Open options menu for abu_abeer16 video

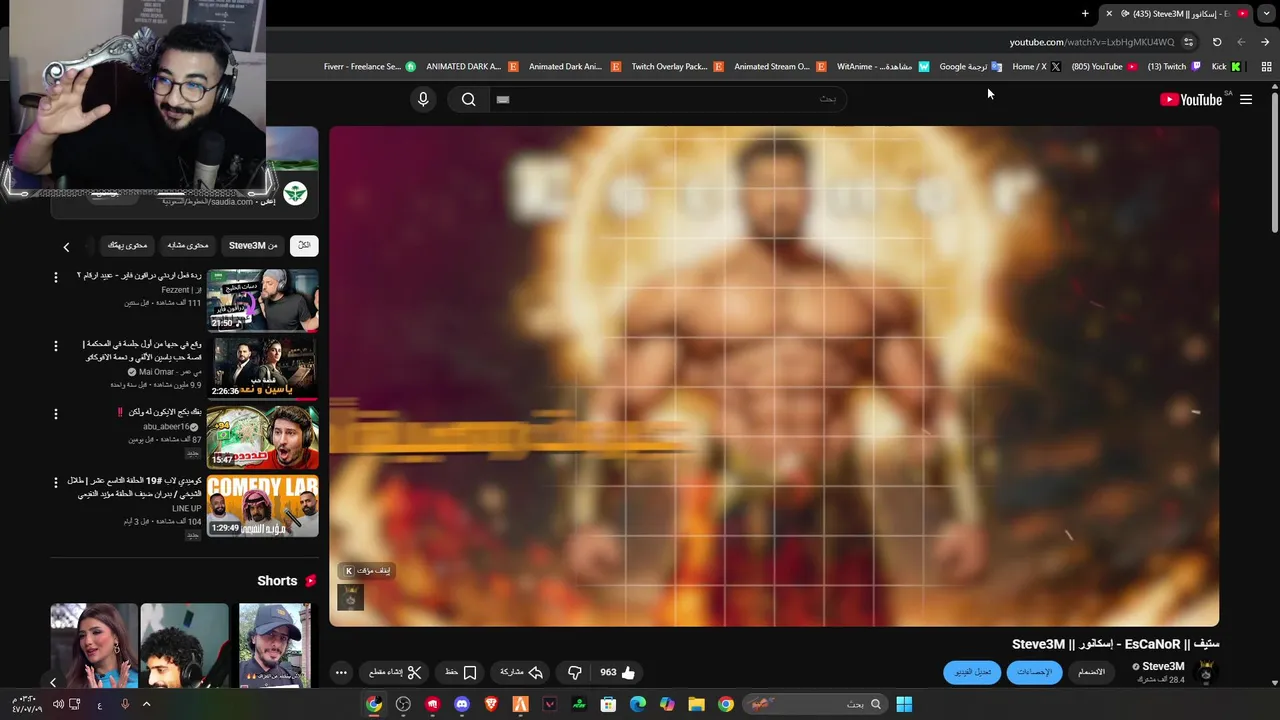click(x=56, y=413)
